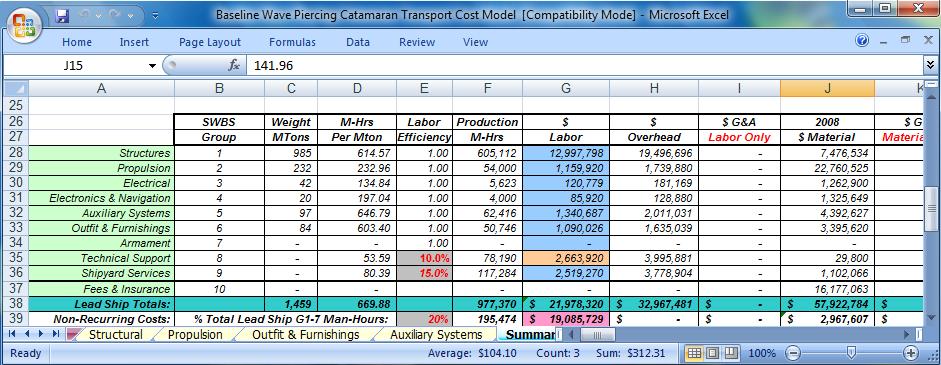Switch to Page Break Preview view
Image resolution: width=941 pixels, height=365 pixels.
[730, 353]
